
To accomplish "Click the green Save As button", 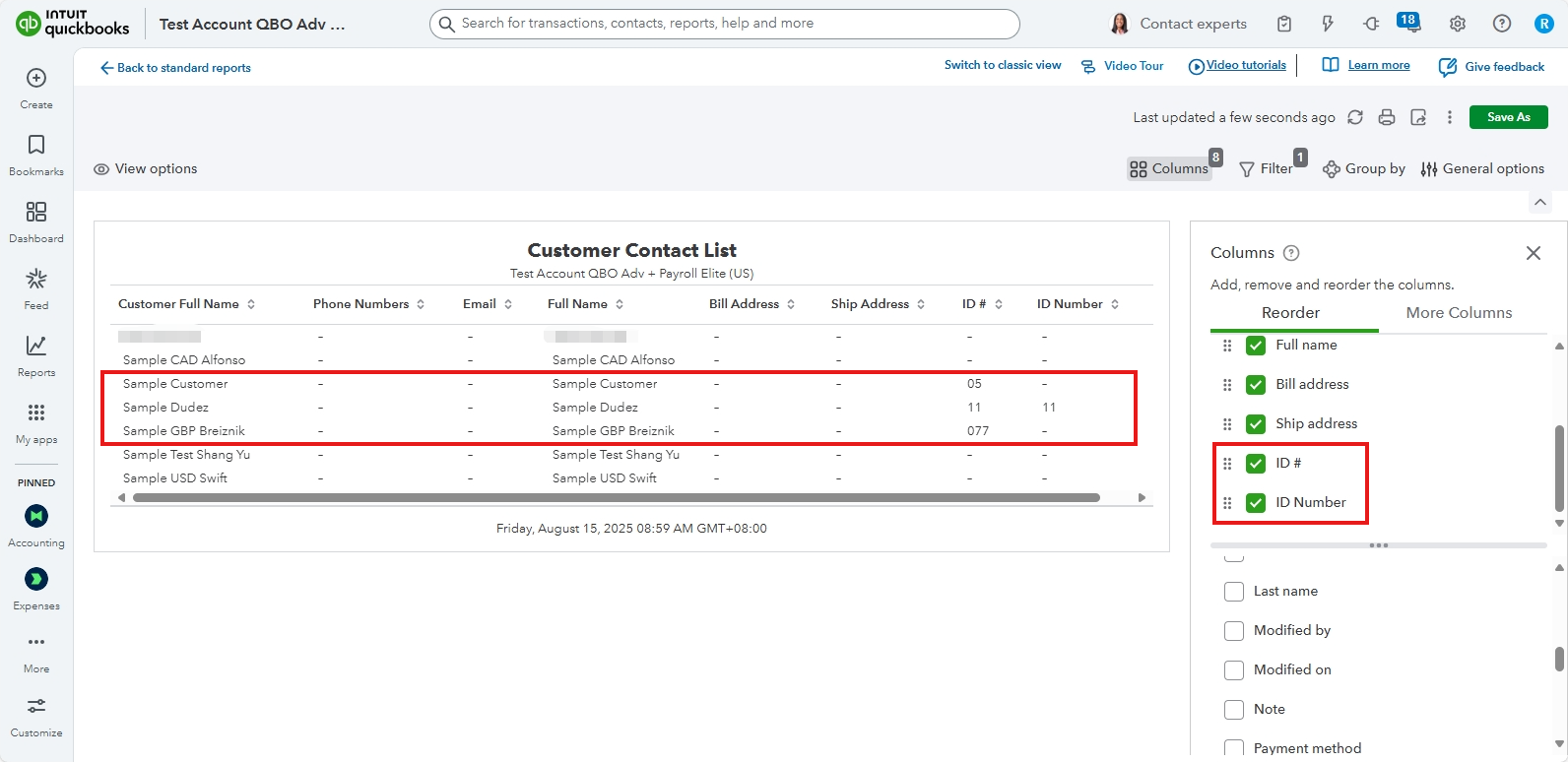I will coord(1508,117).
